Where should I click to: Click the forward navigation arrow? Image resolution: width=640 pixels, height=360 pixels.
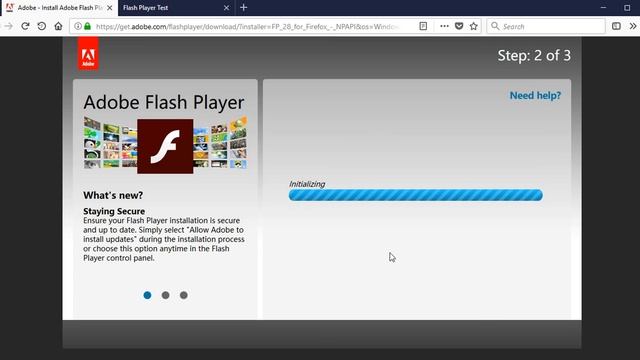pos(9,26)
